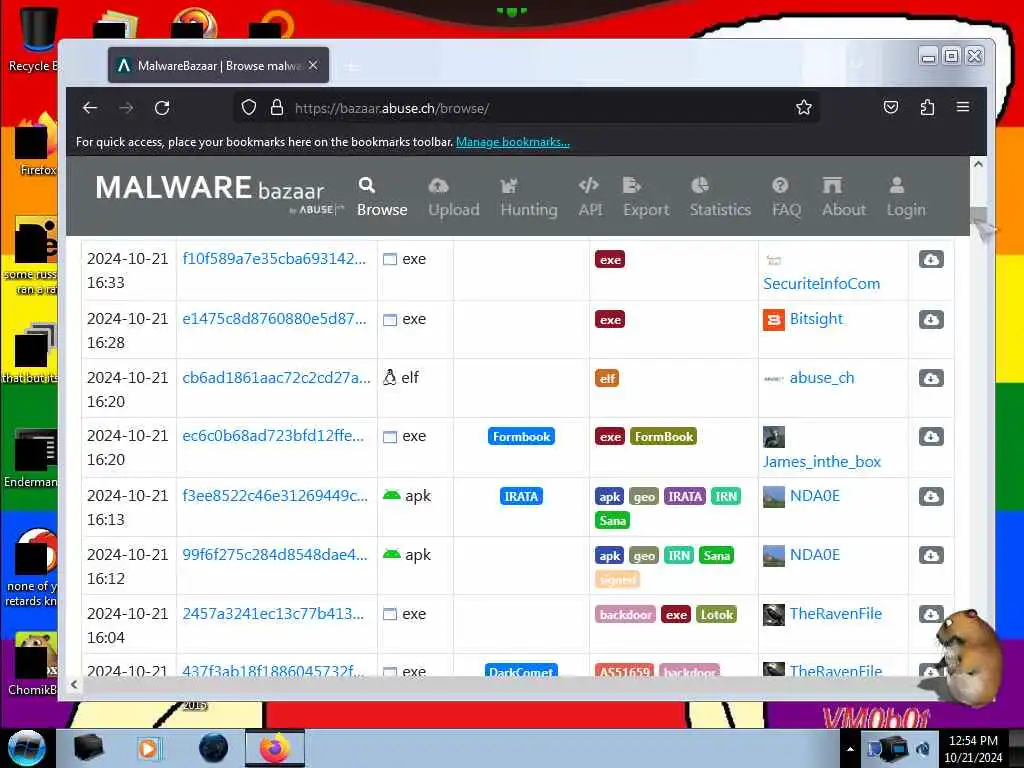Open Firefox hamburger application menu
This screenshot has height=768, width=1024.
pos(963,107)
